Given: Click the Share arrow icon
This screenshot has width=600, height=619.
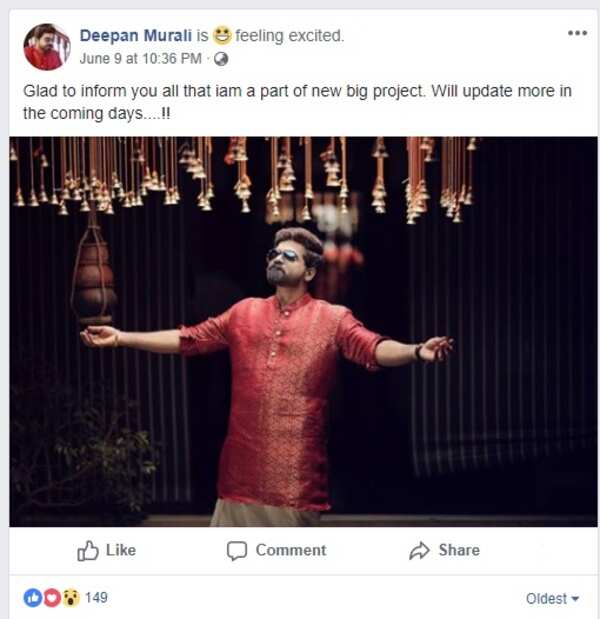Looking at the screenshot, I should (x=419, y=550).
